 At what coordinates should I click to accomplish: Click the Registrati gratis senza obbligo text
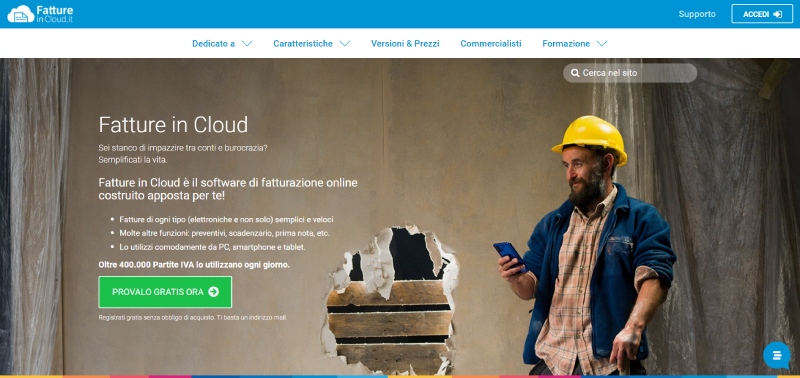(192, 317)
